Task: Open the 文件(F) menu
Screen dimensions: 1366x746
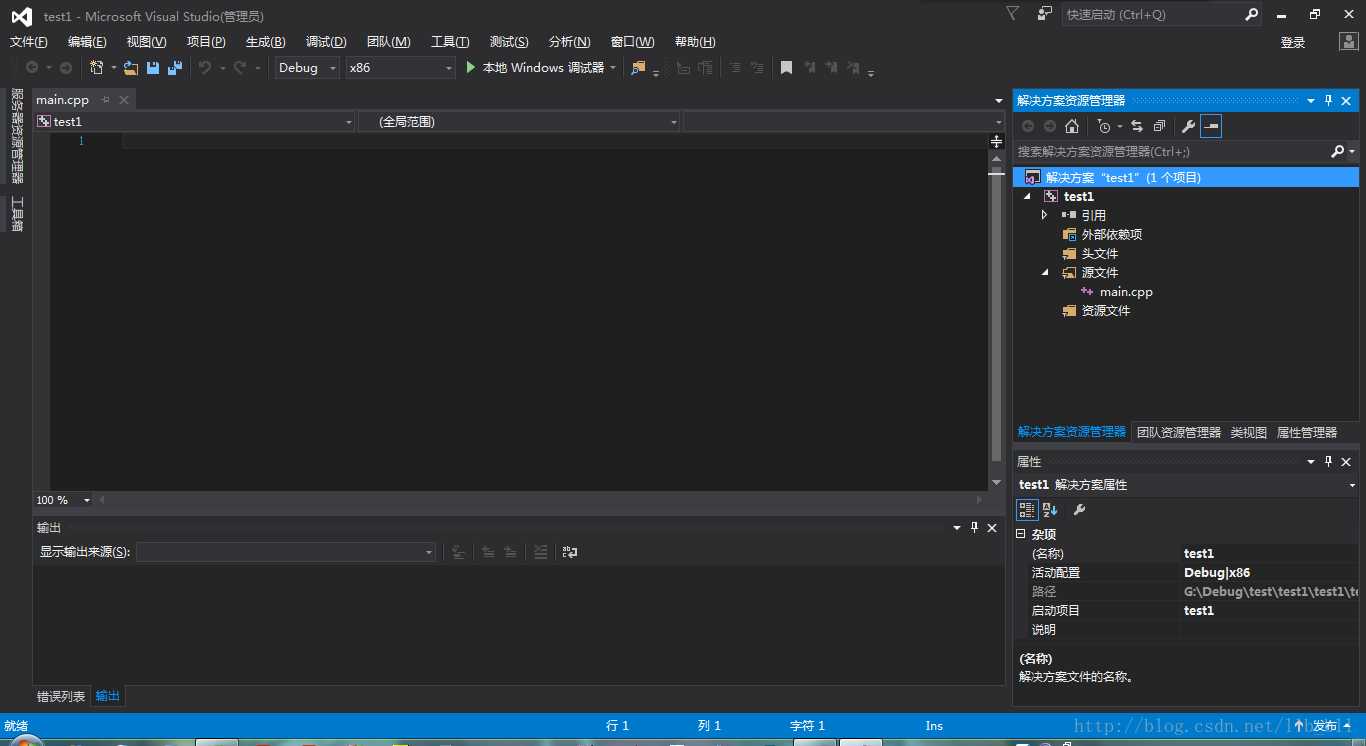Action: 29,42
